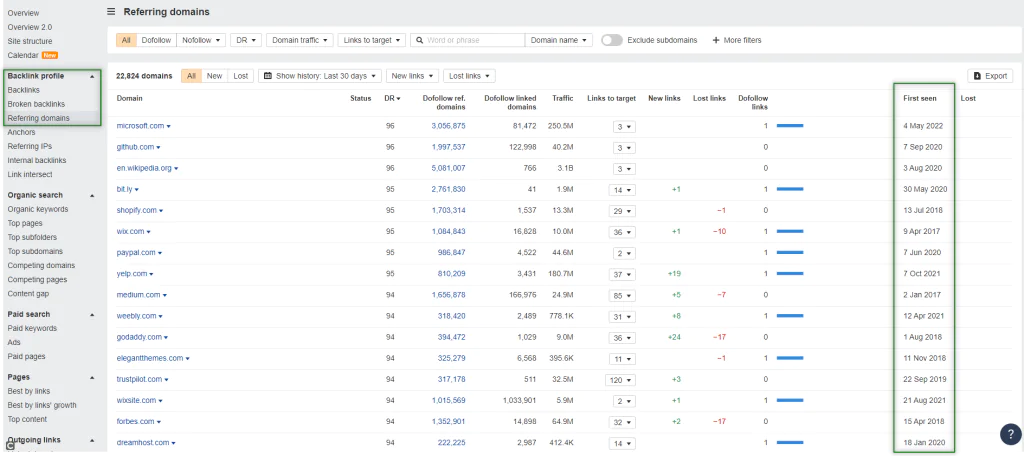Open the Lost links dropdown
This screenshot has width=1024, height=456.
pyautogui.click(x=469, y=76)
